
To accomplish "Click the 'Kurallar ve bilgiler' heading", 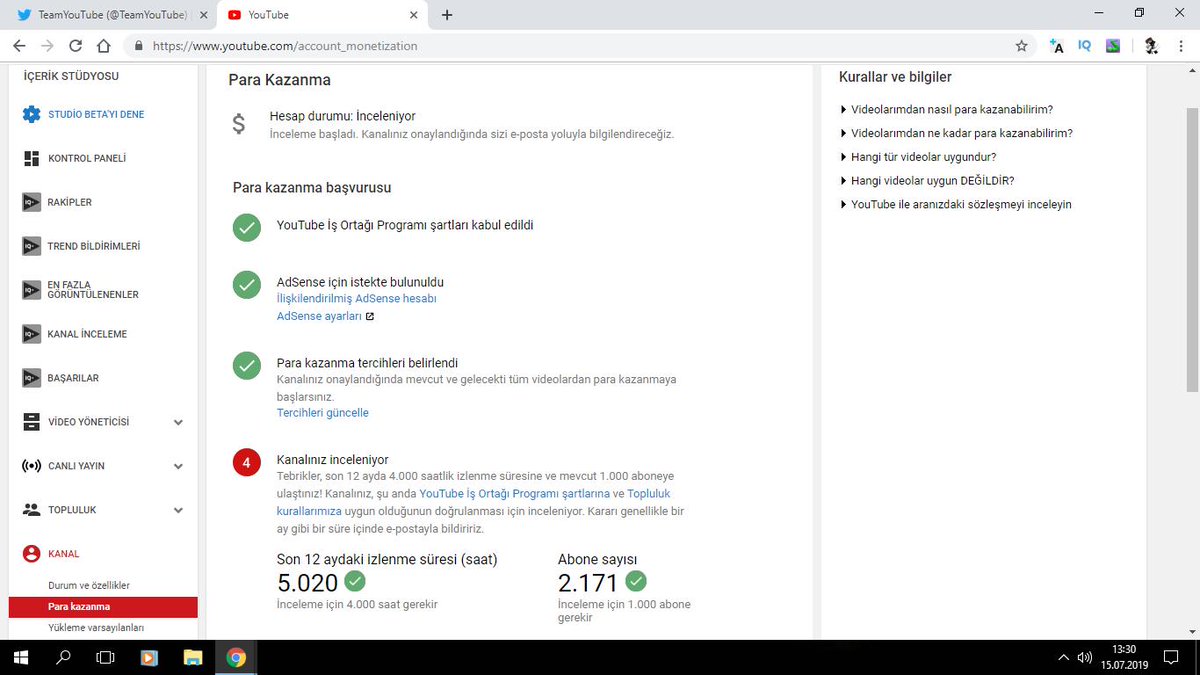I will tap(895, 77).
